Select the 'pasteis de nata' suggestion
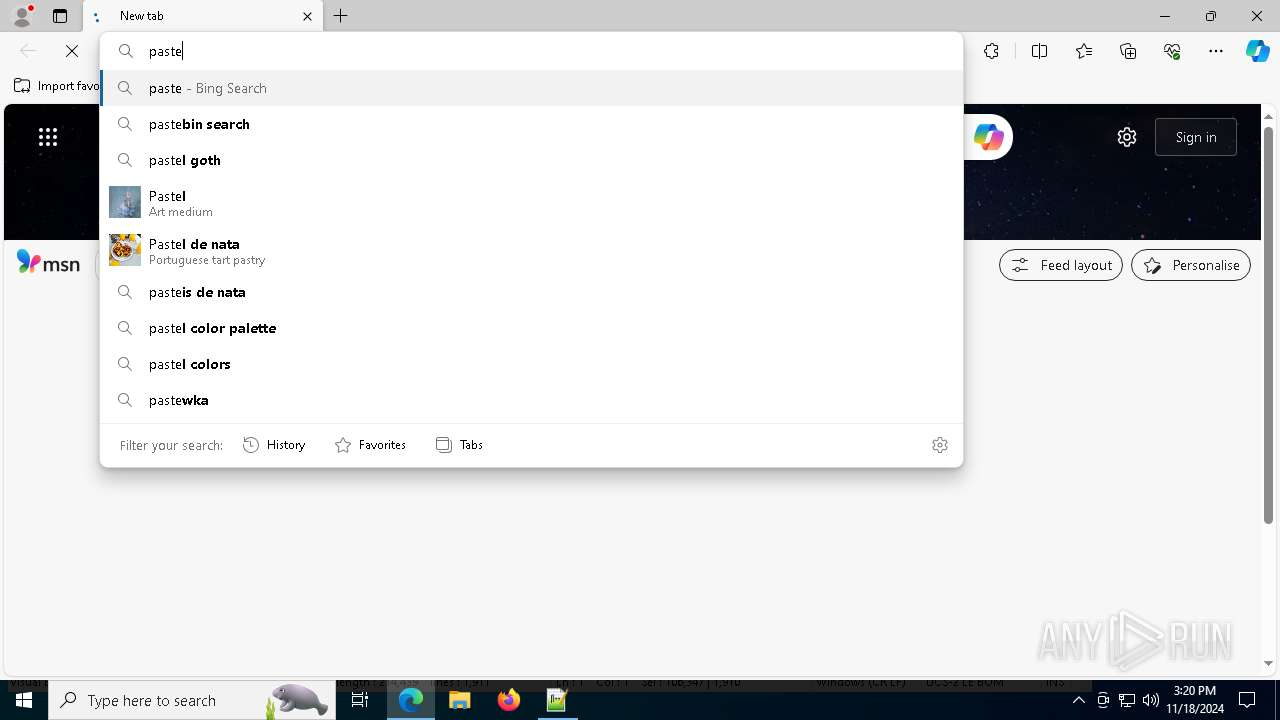The image size is (1280, 720). coord(531,292)
